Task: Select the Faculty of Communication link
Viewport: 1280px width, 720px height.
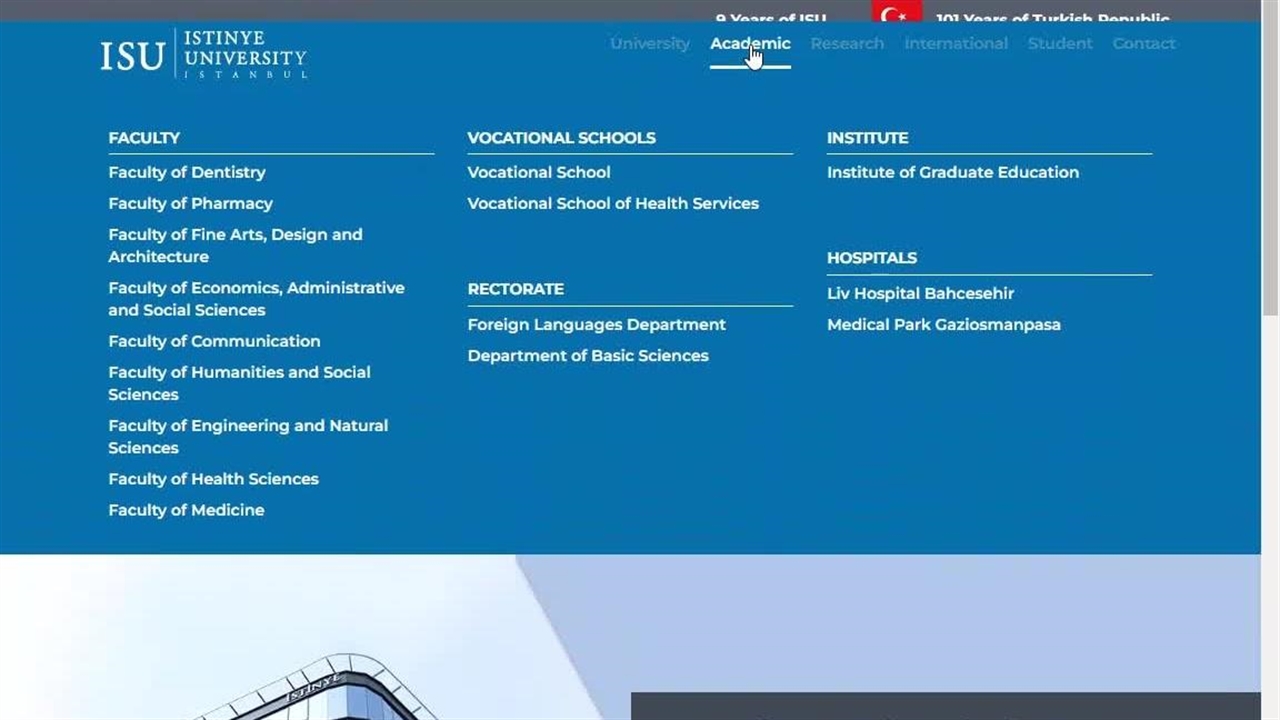Action: [x=214, y=341]
